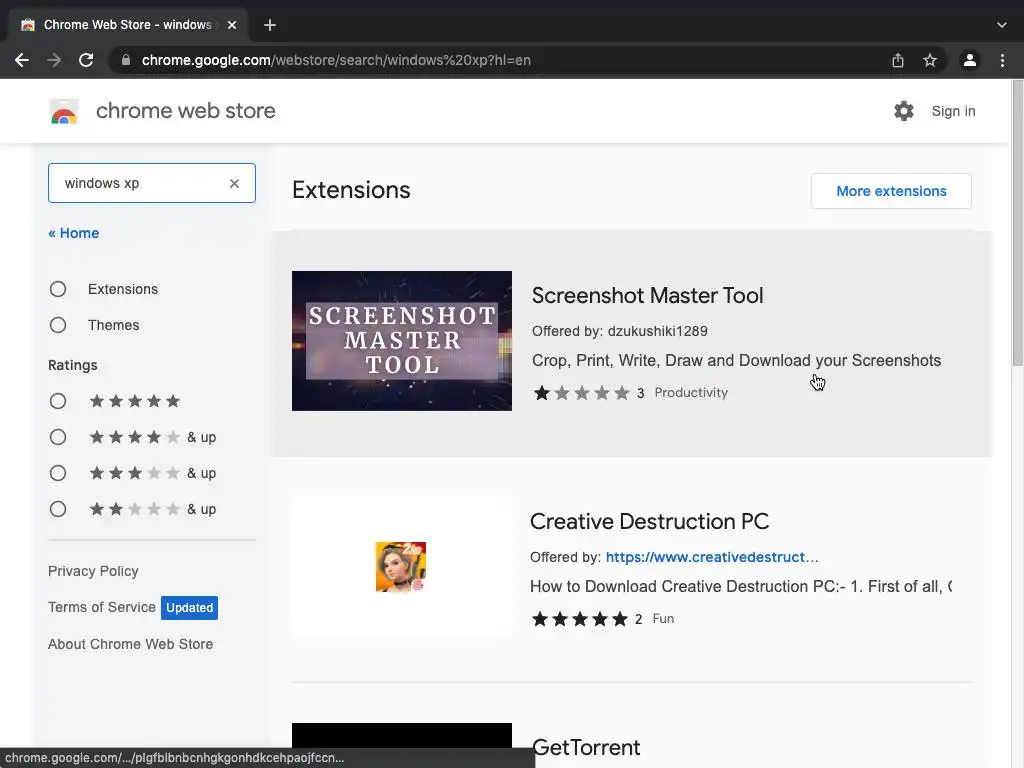The width and height of the screenshot is (1024, 768).
Task: Open the Privacy Policy link
Action: pos(93,571)
